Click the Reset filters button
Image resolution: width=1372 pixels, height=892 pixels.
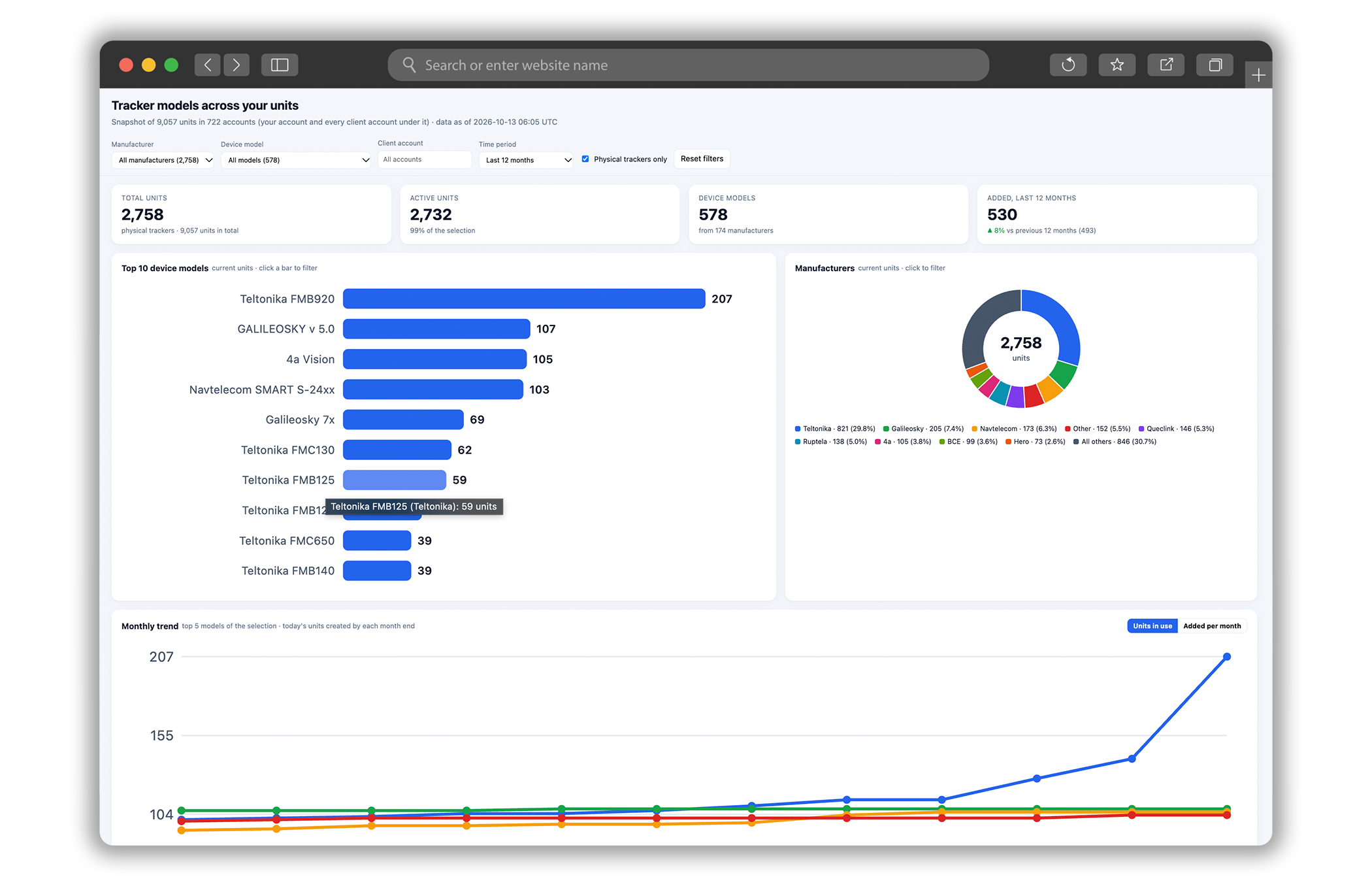[x=702, y=159]
